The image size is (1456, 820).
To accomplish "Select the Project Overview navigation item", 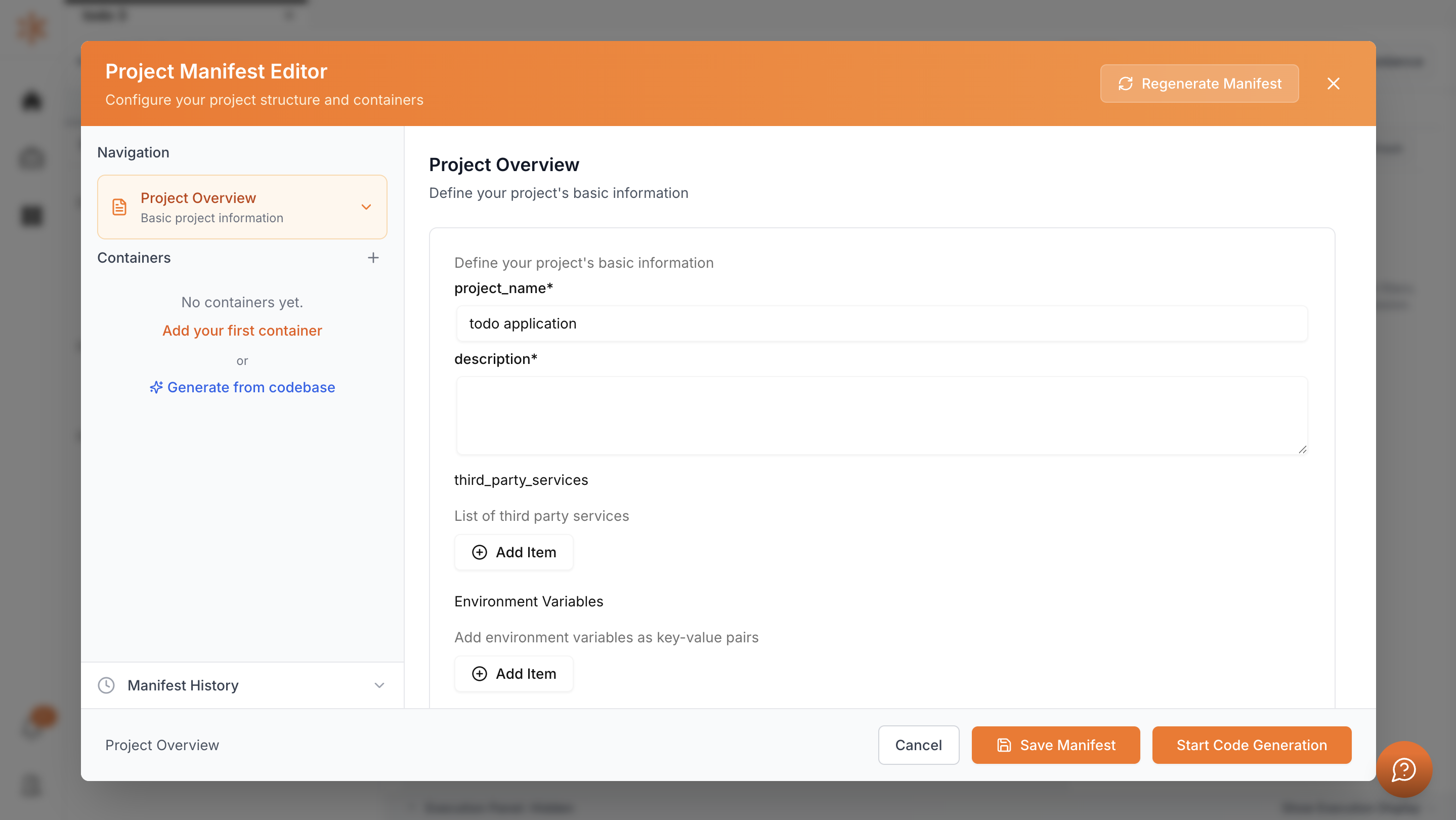I will tap(242, 207).
